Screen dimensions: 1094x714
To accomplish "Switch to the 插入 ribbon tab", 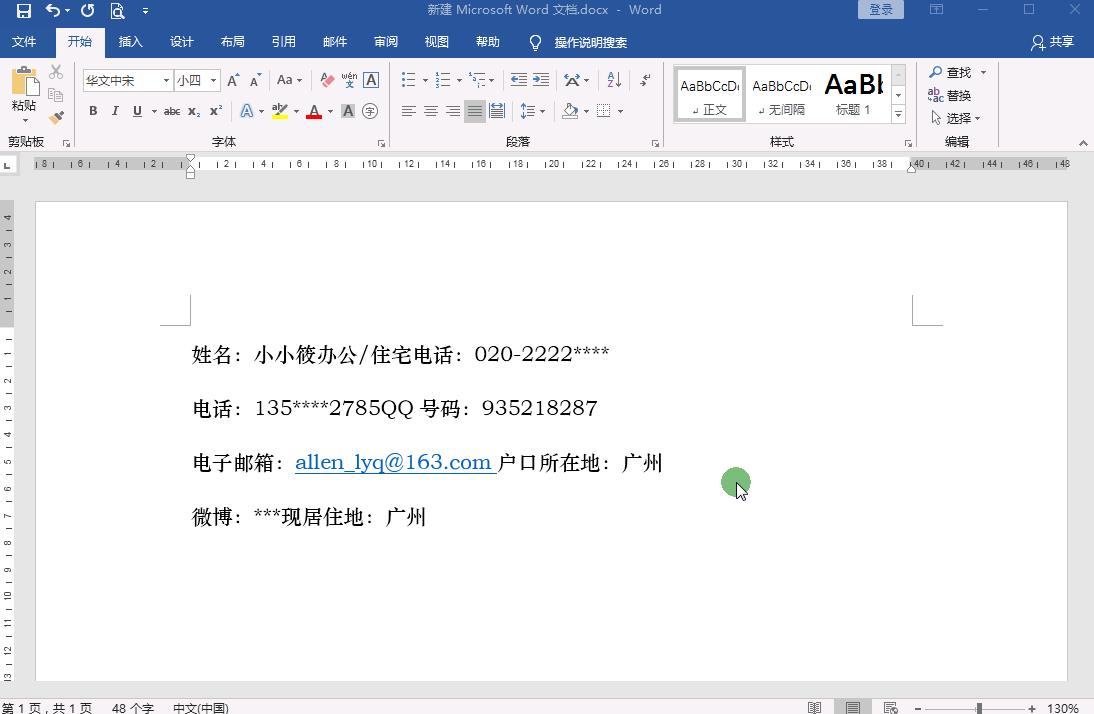I will (130, 42).
